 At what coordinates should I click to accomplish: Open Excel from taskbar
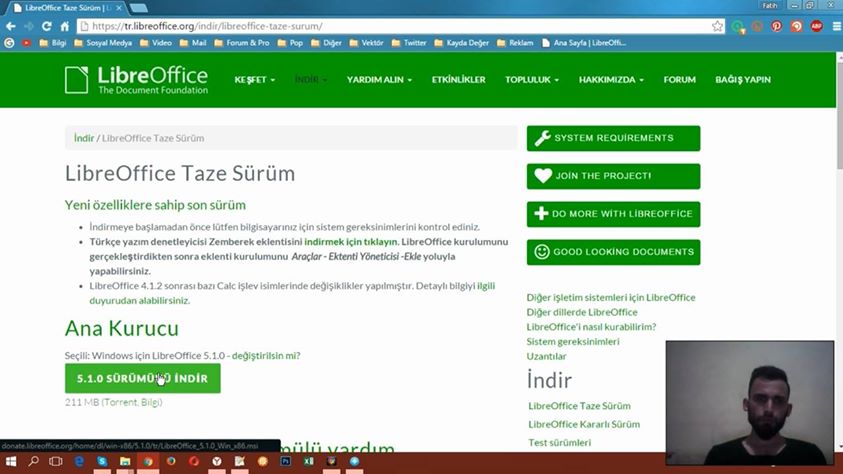tap(309, 462)
